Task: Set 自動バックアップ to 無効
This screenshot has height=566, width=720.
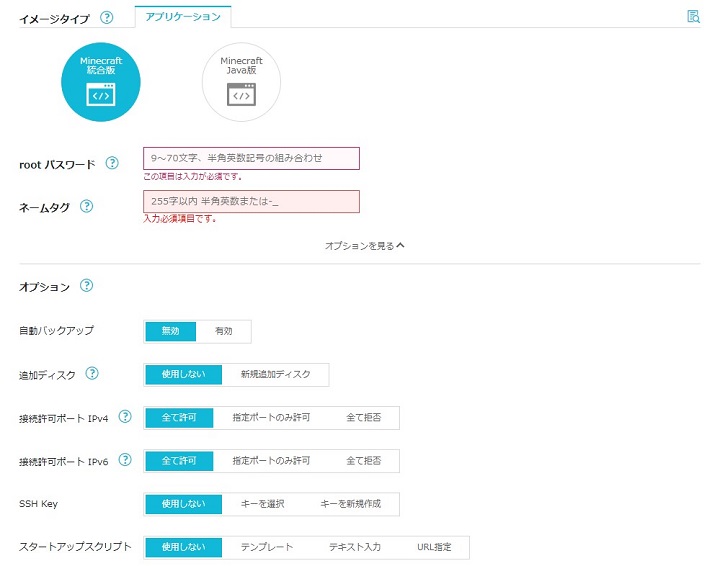Action: point(171,331)
